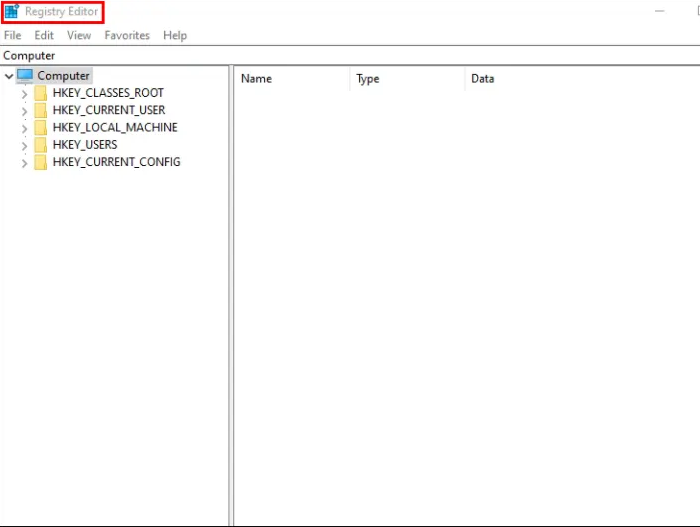Open the Help menu
Image resolution: width=700 pixels, height=527 pixels.
click(175, 35)
